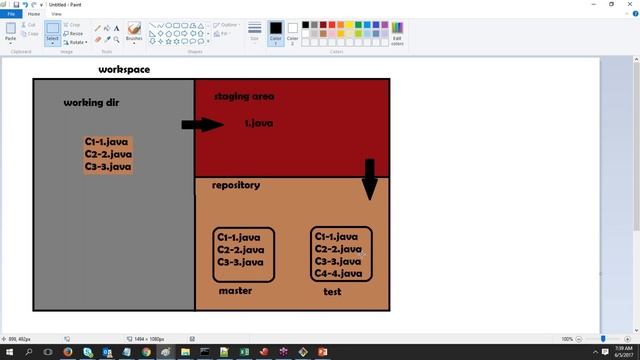Select the Color picker eyedropper tool
The width and height of the screenshot is (640, 360).
pyautogui.click(x=107, y=39)
